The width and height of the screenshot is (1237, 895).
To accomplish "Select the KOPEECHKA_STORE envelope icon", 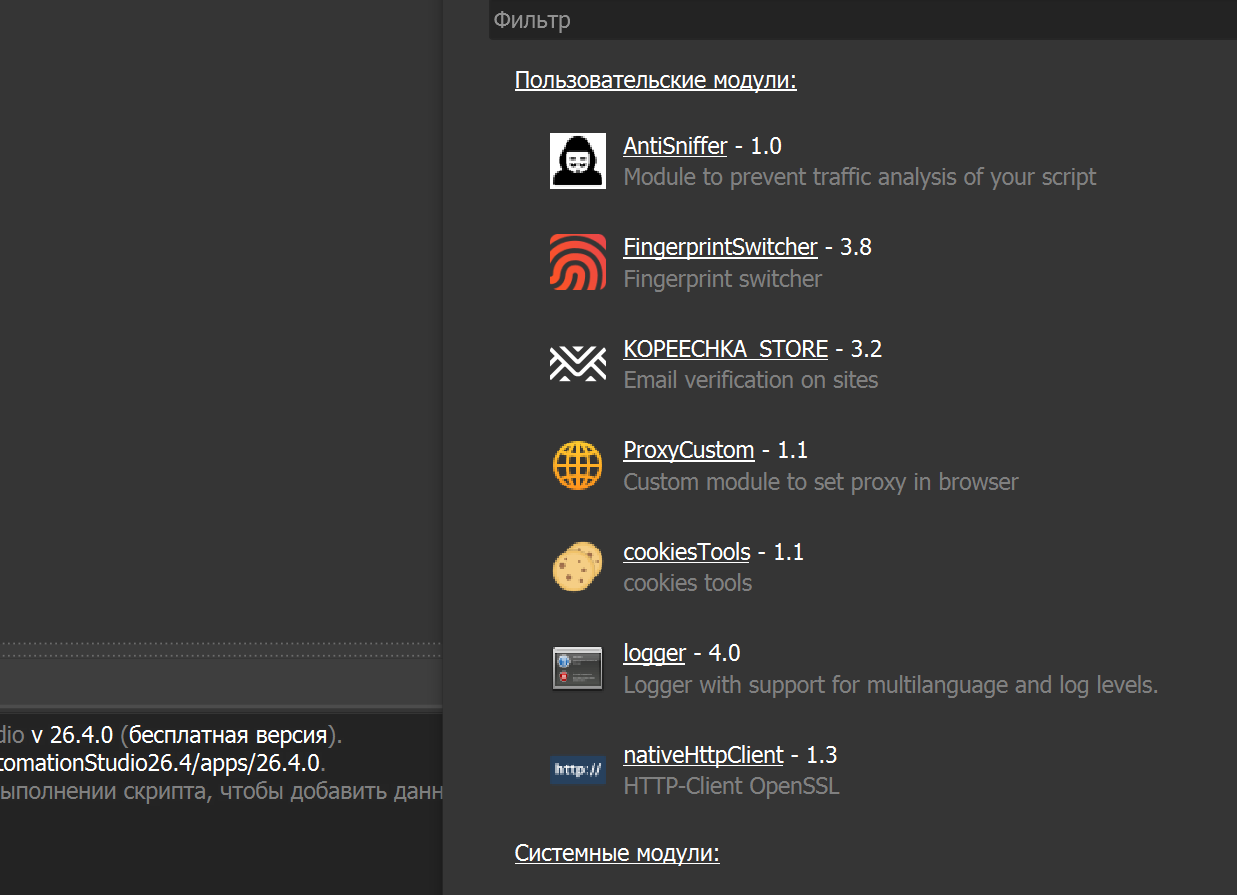I will (x=577, y=364).
